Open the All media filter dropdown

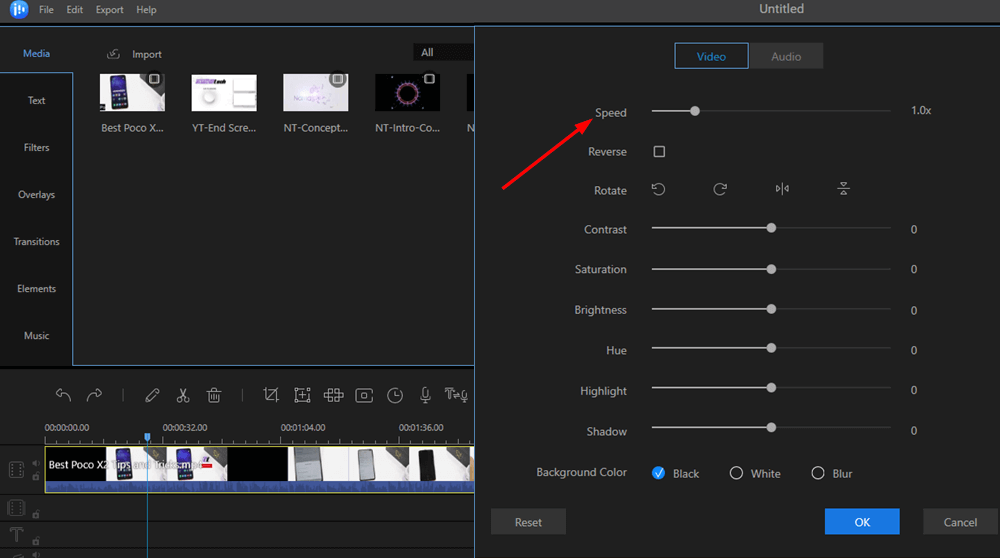tap(443, 53)
